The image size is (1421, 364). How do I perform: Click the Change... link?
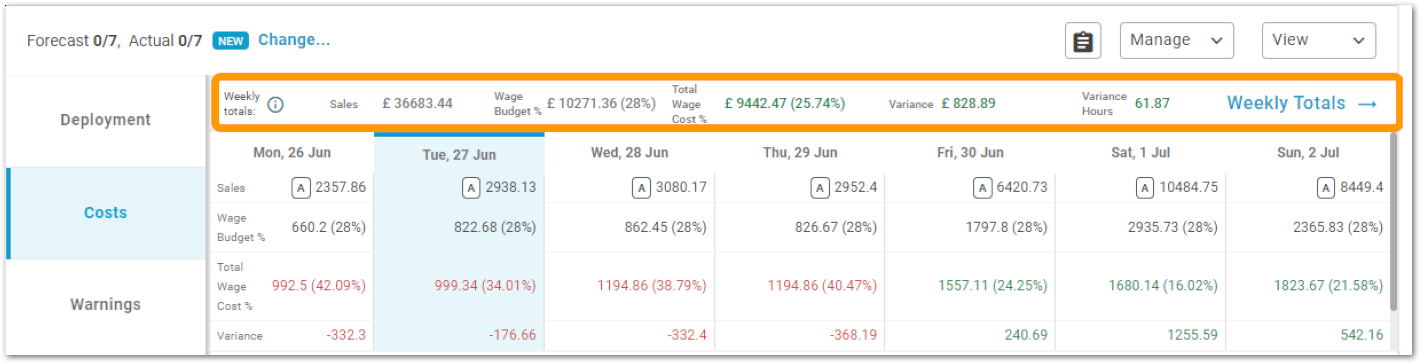(294, 40)
